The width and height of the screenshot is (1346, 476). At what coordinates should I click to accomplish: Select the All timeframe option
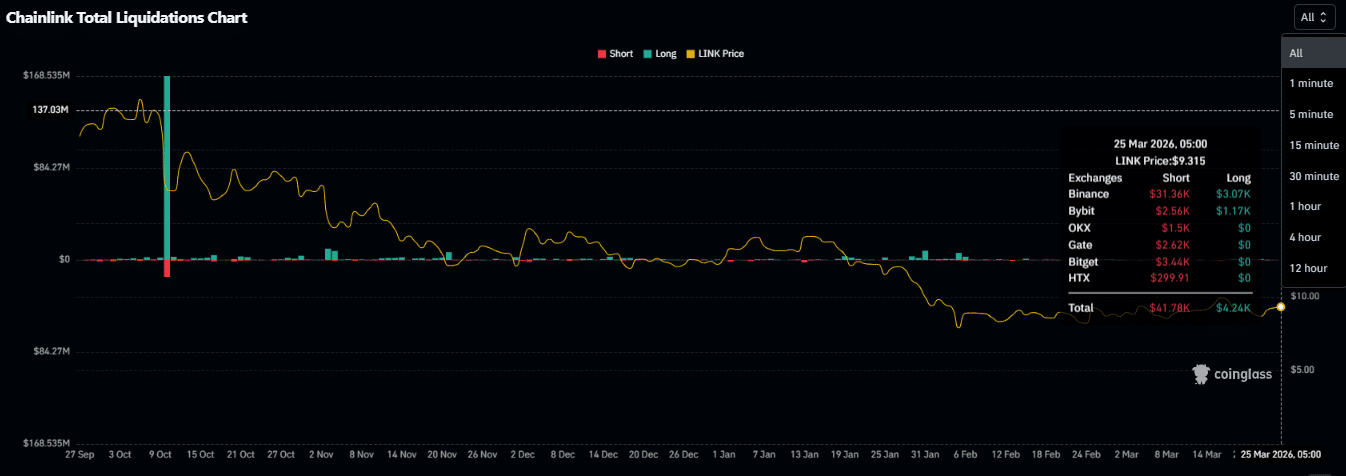click(1313, 53)
